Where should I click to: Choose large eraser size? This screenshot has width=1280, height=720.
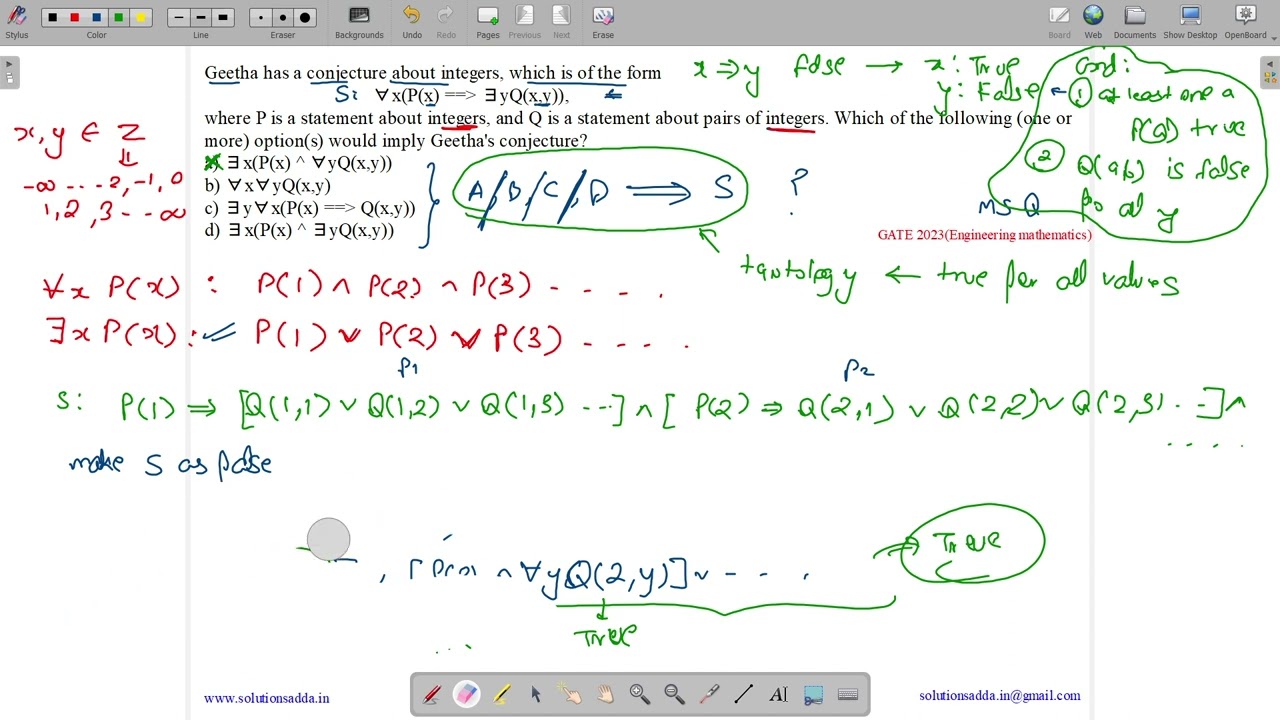point(305,17)
